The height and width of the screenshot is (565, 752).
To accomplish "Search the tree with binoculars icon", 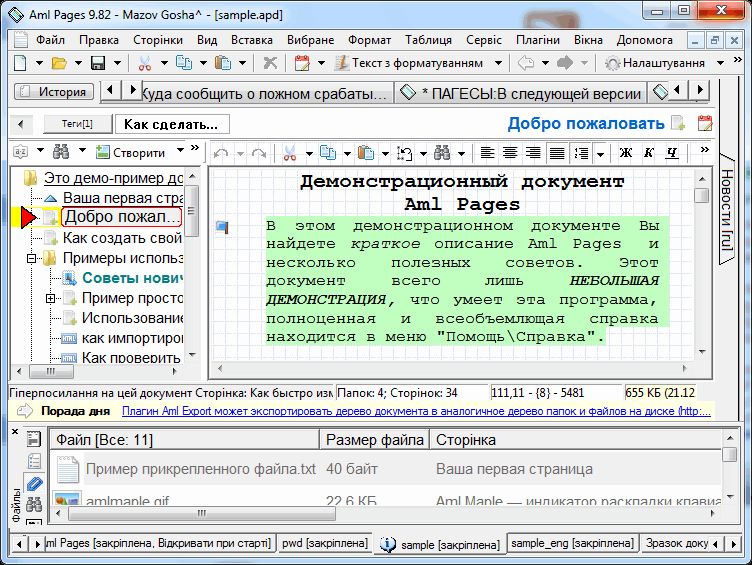I will (x=61, y=152).
